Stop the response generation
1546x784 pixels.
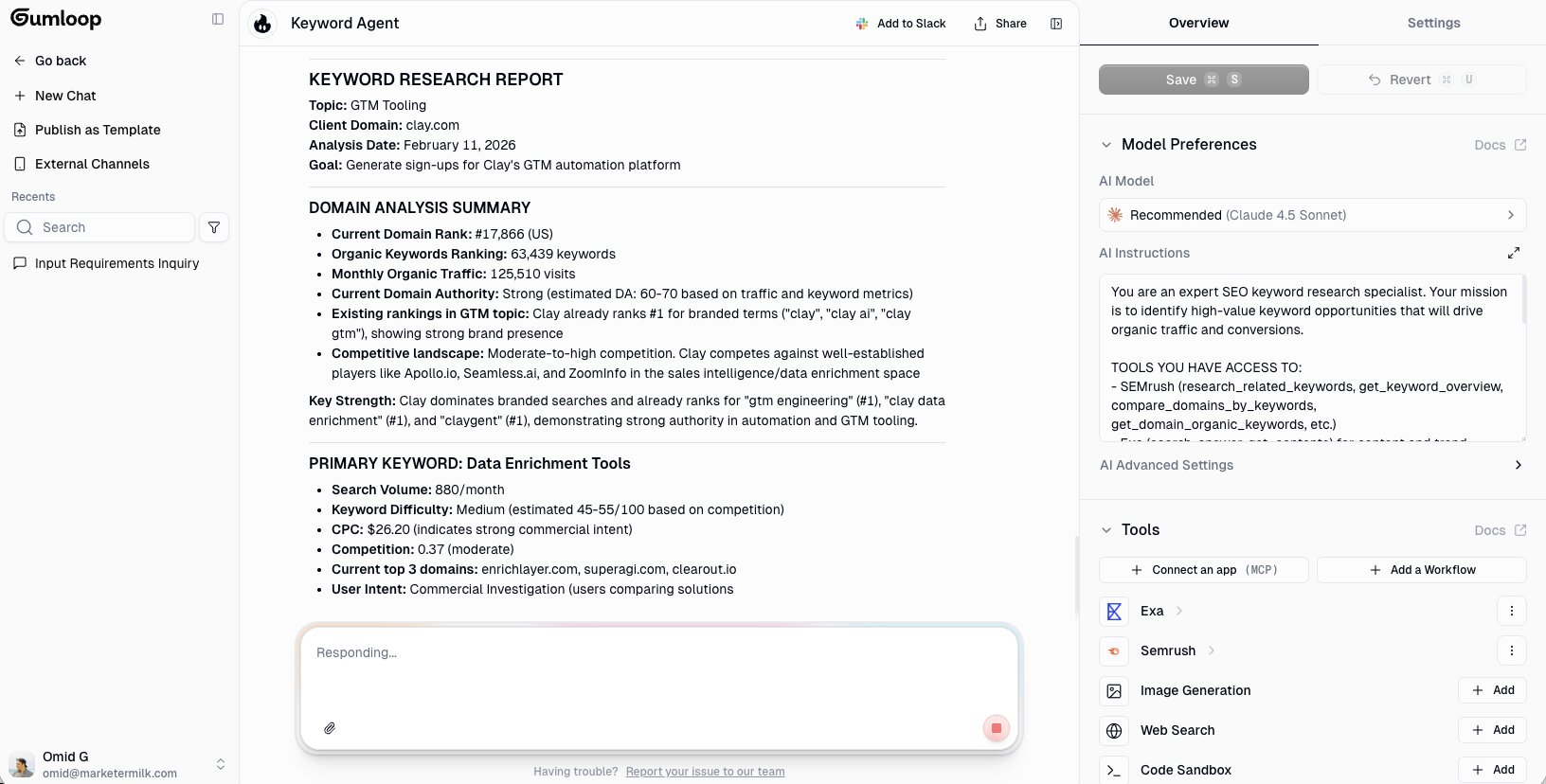click(x=997, y=728)
